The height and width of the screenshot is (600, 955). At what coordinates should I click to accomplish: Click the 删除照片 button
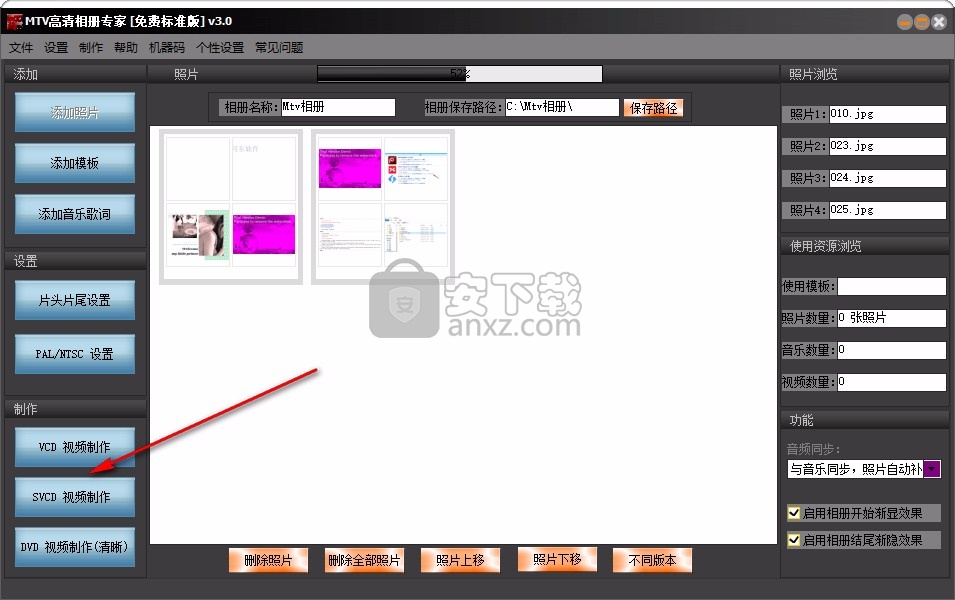[x=269, y=560]
